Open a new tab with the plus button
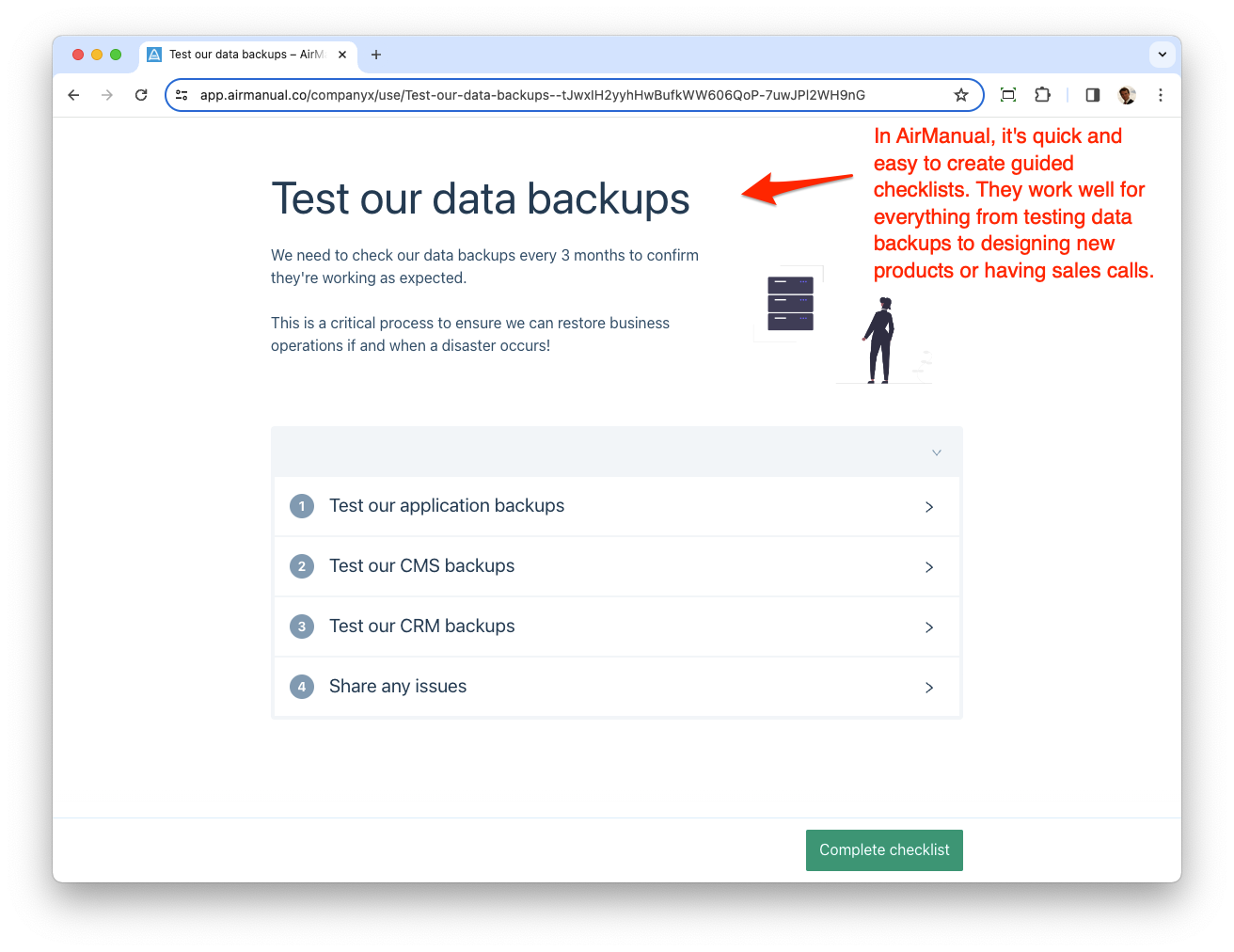The image size is (1234, 952). click(376, 55)
